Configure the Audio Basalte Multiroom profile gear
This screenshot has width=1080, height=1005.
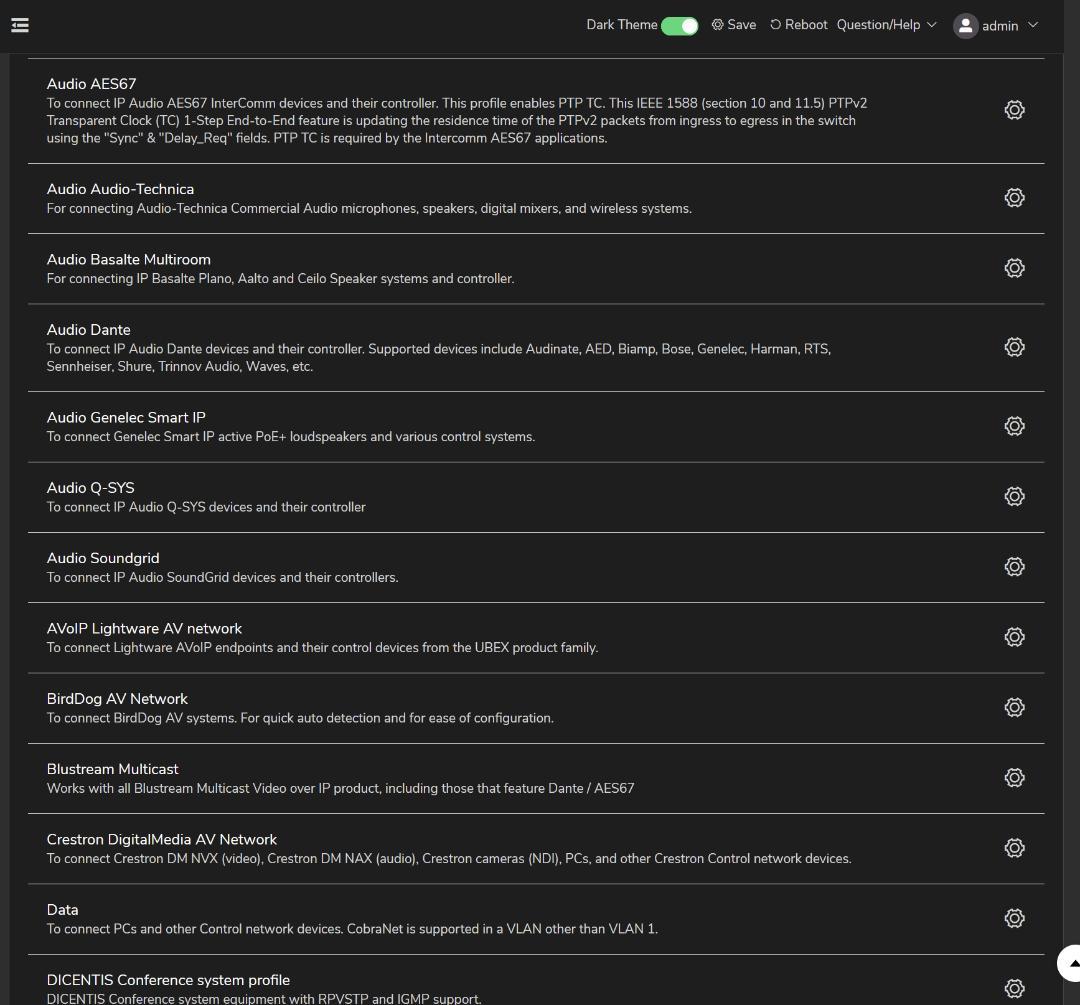tap(1014, 268)
